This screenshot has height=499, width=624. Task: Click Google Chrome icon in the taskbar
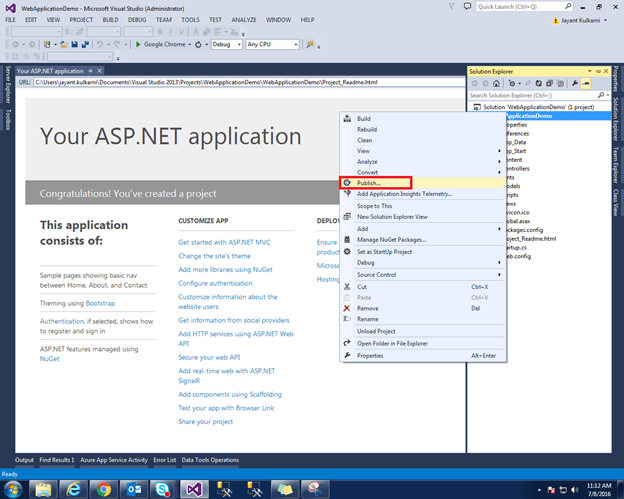102,488
